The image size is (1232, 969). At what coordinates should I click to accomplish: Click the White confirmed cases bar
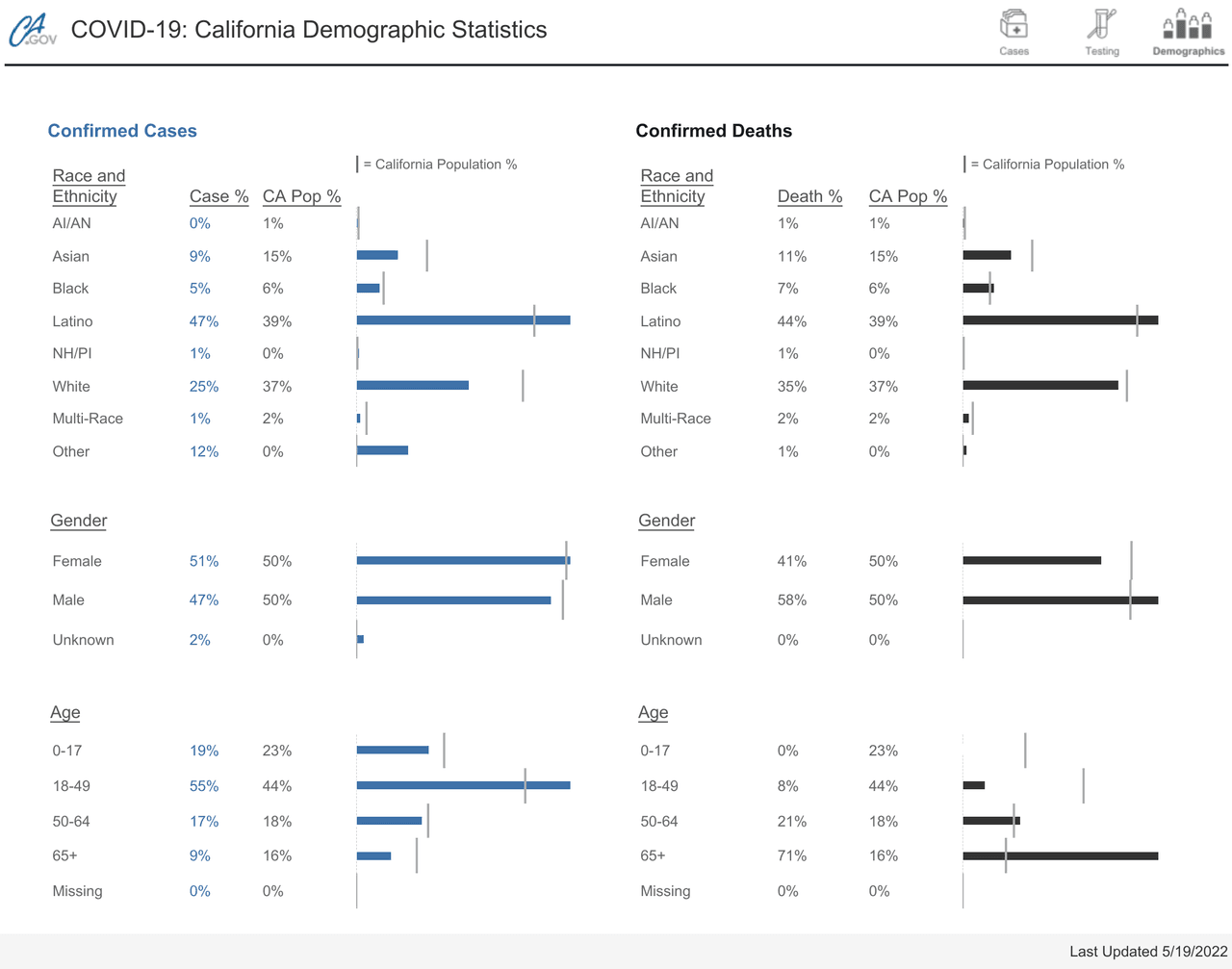[412, 385]
